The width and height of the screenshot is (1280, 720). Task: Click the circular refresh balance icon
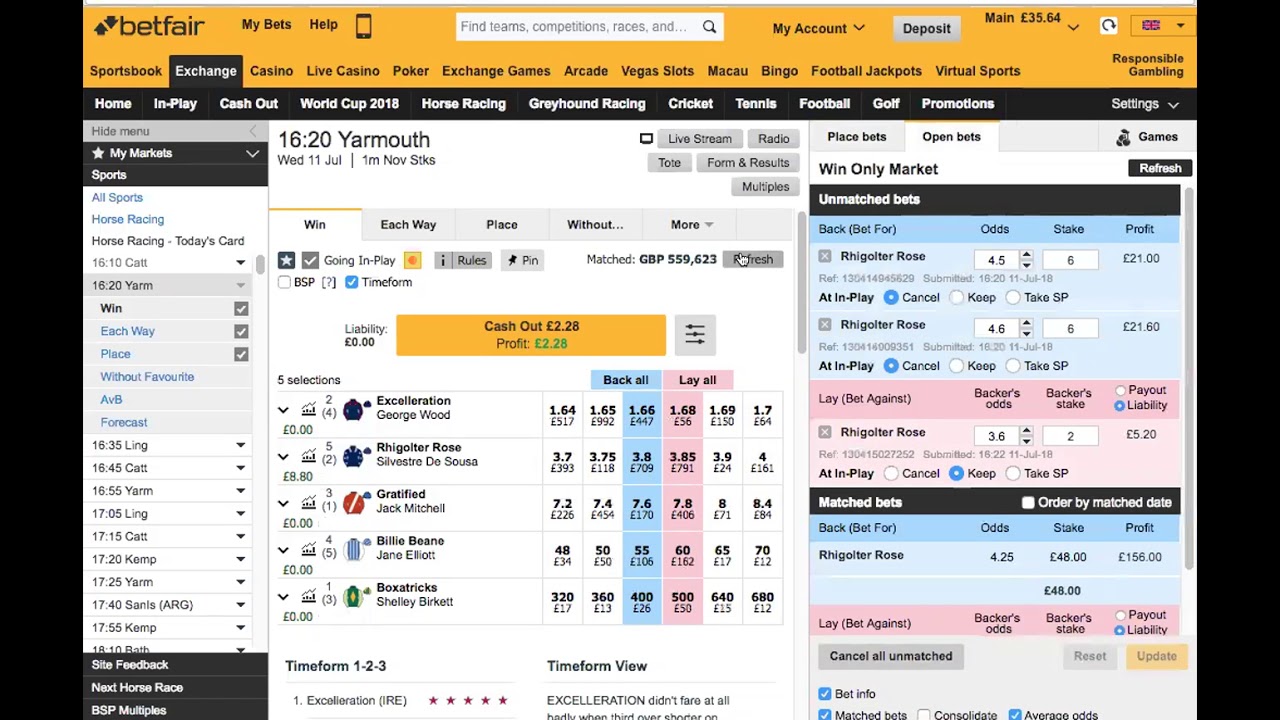(x=1108, y=26)
